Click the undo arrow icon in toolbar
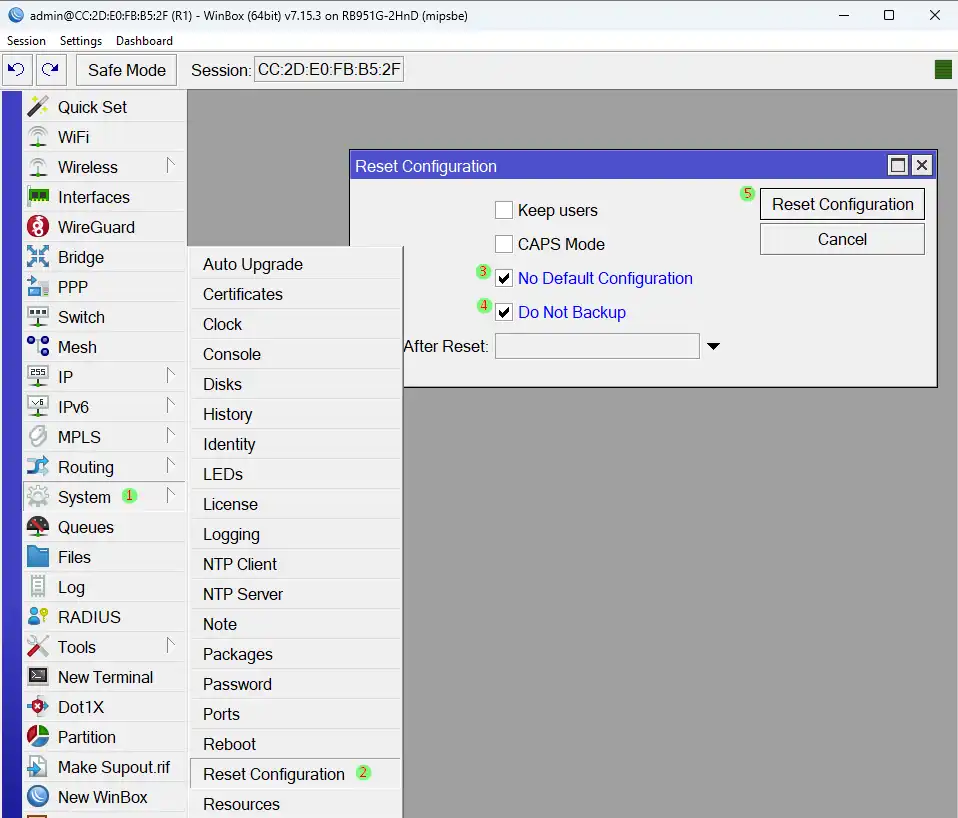 tap(16, 70)
